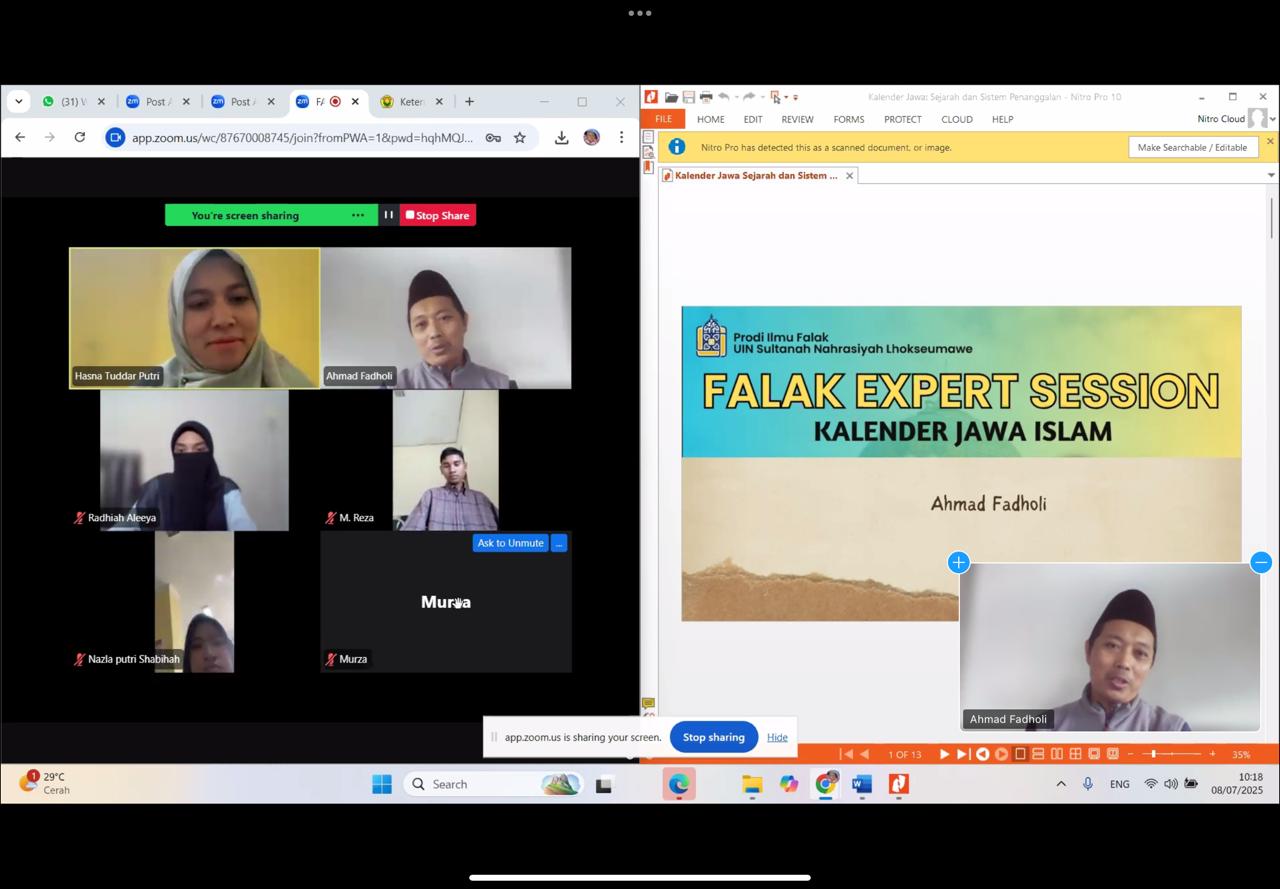1280x889 pixels.
Task: Collapse the speaker video with minus icon
Action: (1261, 562)
